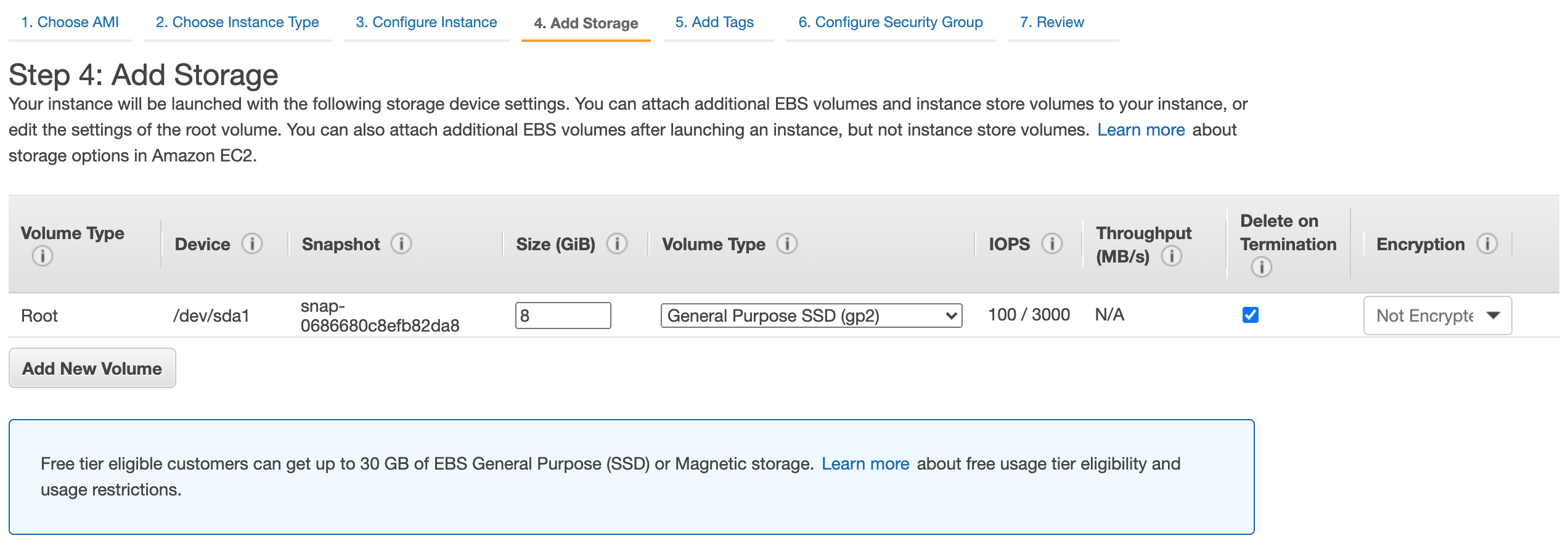This screenshot has height=546, width=1568.
Task: Open Learn more link about storage options
Action: click(x=1141, y=130)
